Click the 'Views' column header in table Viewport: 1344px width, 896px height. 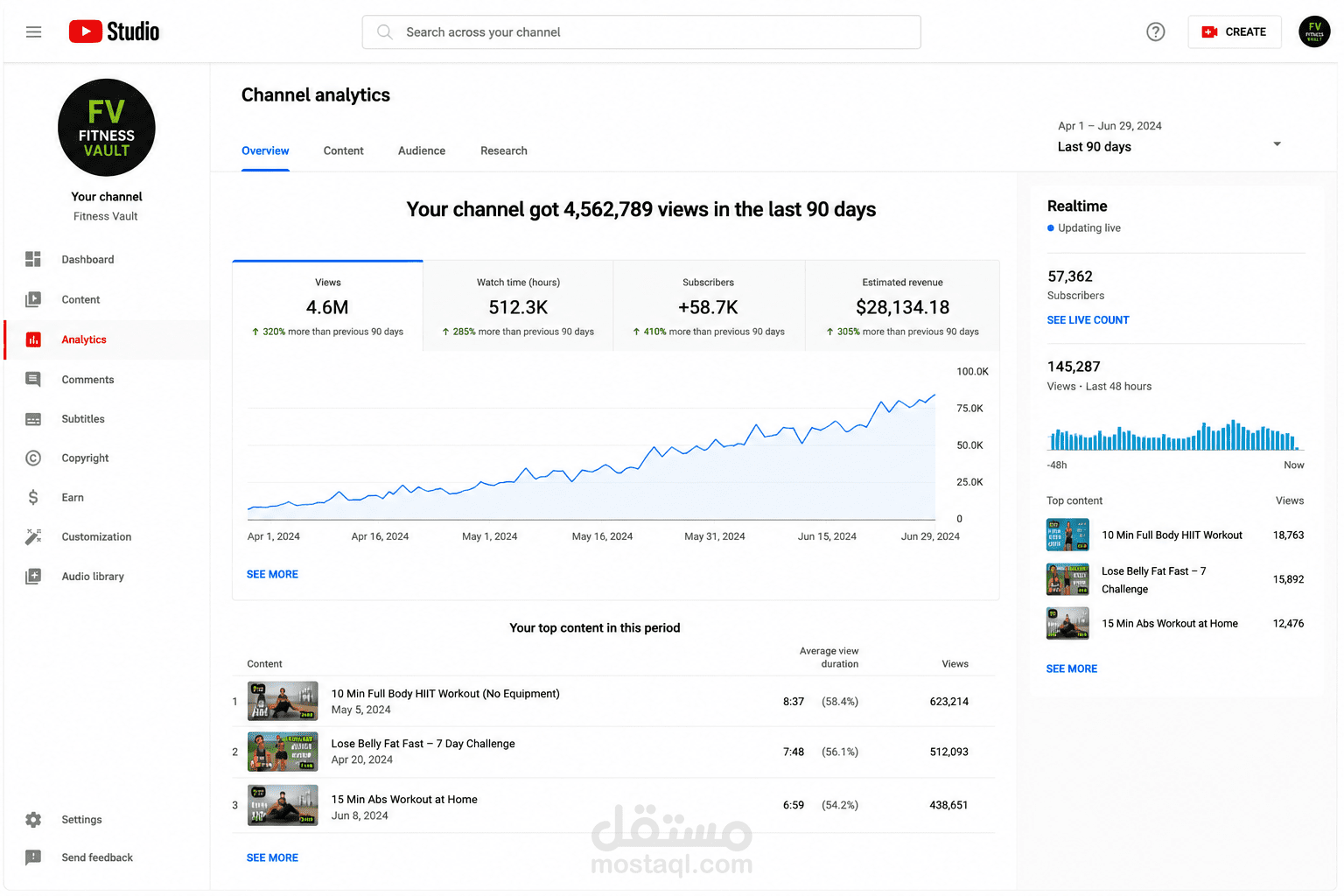click(955, 664)
